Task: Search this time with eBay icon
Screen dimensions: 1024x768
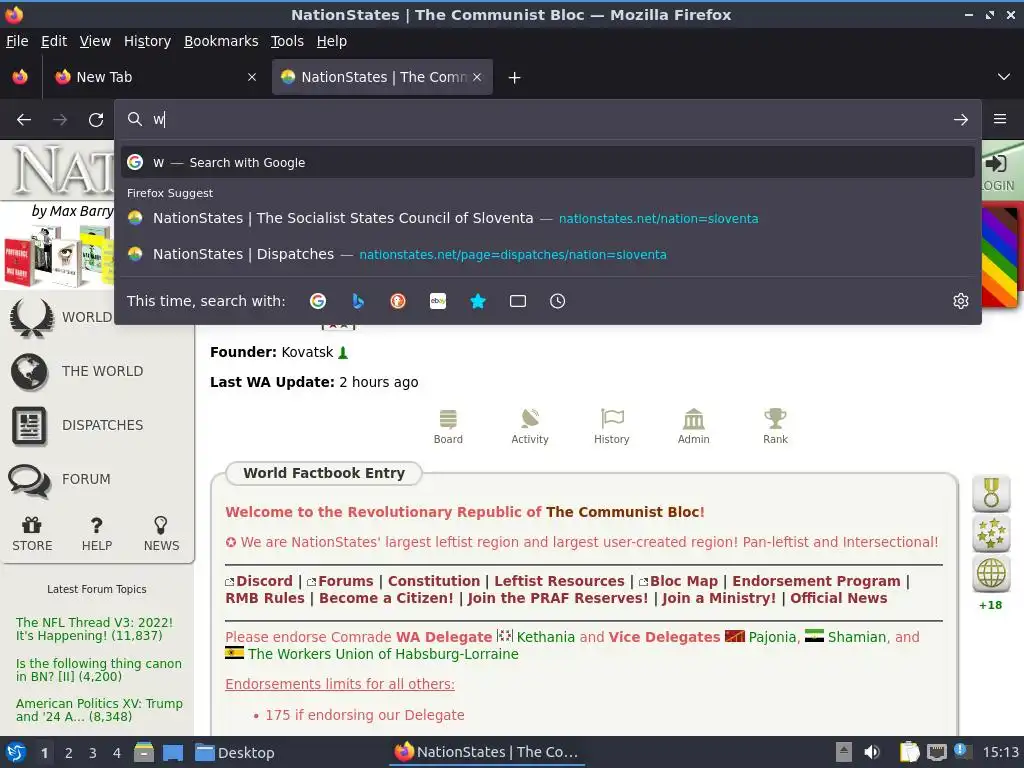Action: (x=438, y=301)
